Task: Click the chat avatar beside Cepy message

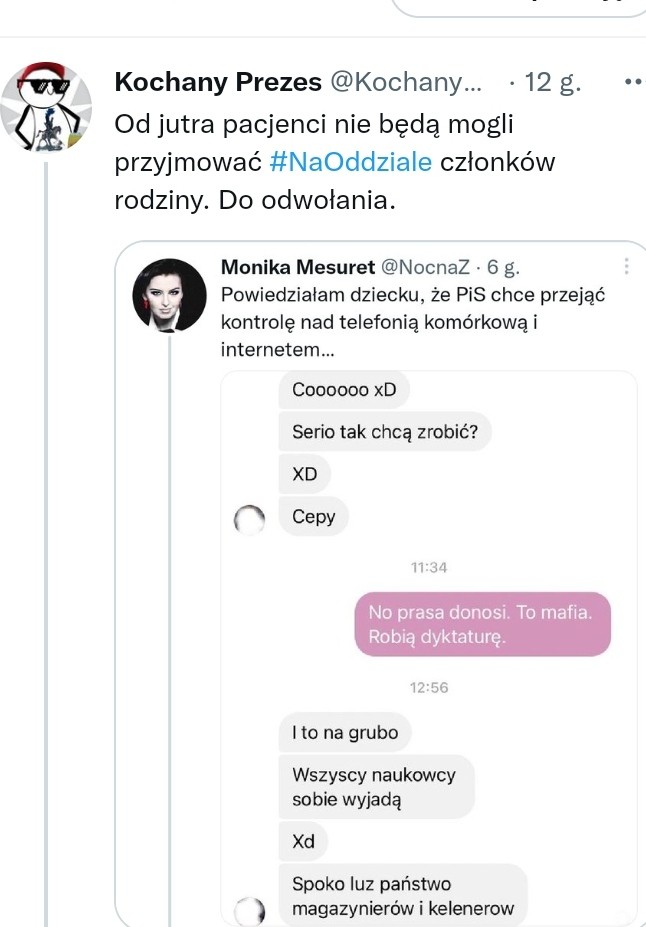Action: click(x=249, y=520)
